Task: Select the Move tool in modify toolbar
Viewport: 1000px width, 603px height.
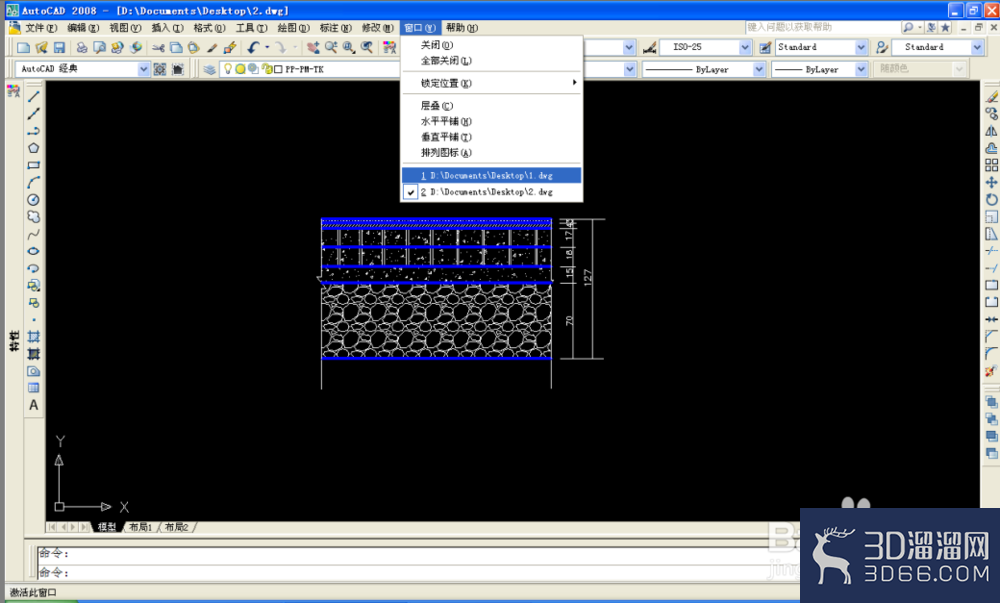Action: 991,182
